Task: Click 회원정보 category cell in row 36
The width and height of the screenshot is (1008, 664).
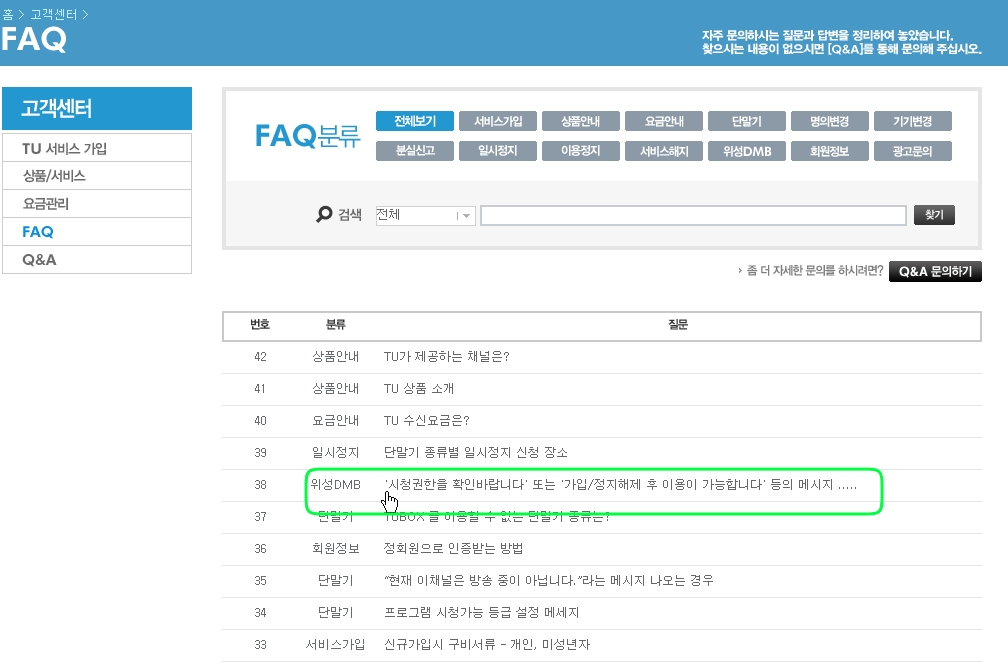Action: coord(336,549)
